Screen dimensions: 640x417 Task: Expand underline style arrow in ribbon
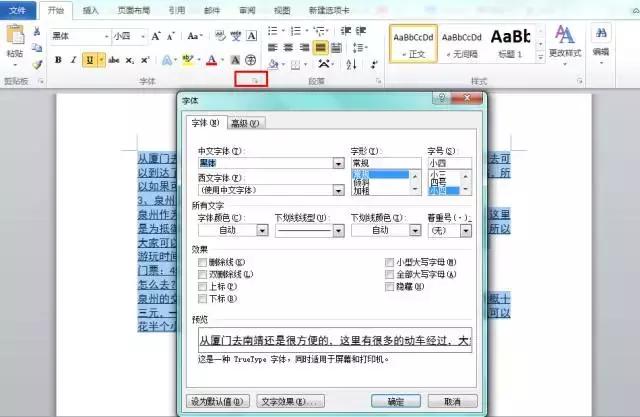pos(101,60)
